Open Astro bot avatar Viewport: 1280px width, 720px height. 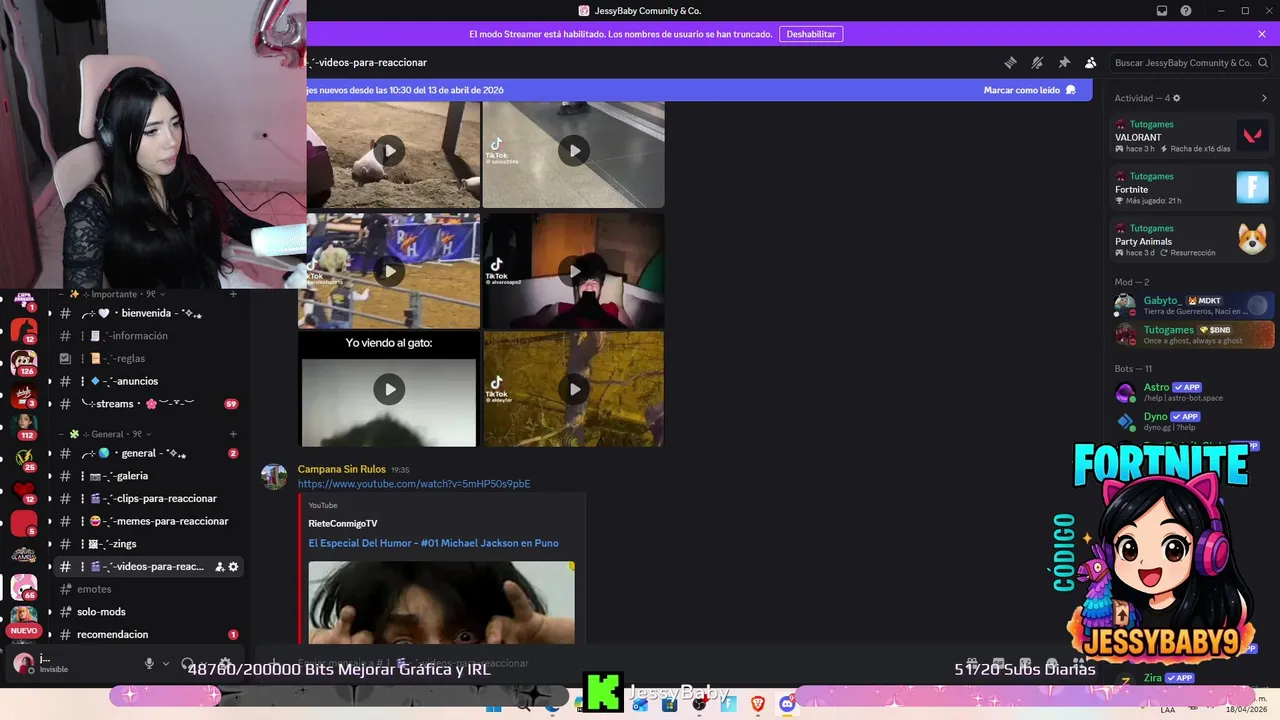tap(1125, 392)
